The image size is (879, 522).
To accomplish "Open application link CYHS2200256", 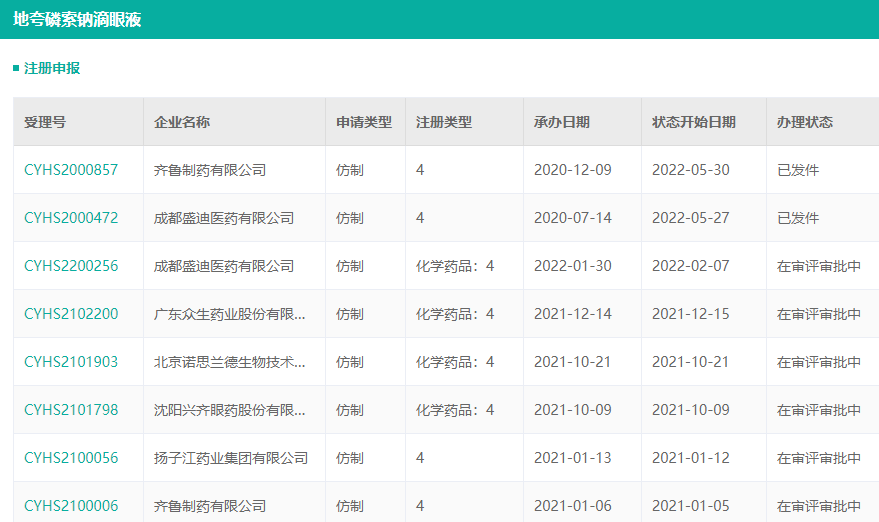I will coord(71,266).
